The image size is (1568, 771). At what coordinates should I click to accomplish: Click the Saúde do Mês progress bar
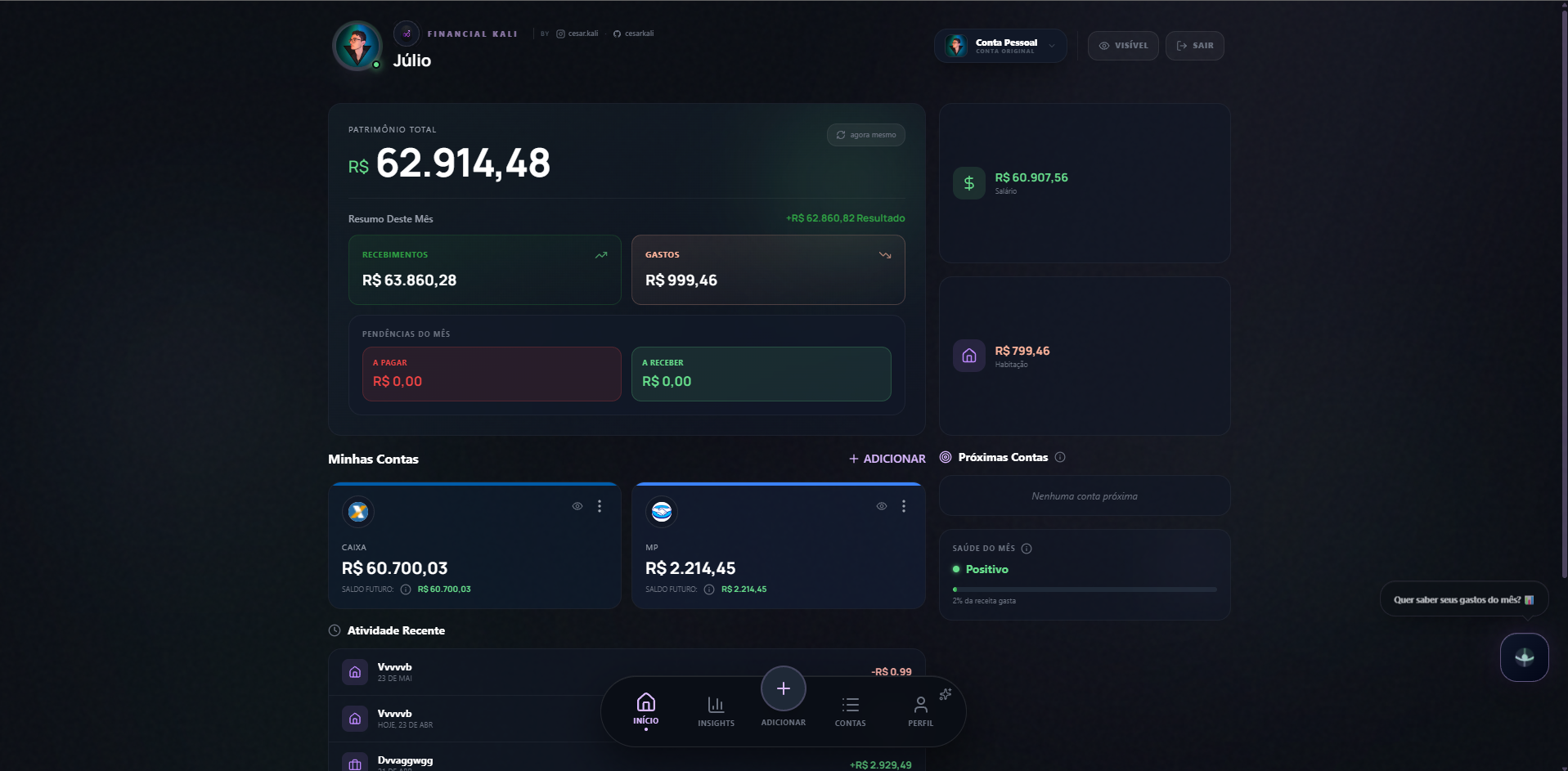pos(1084,589)
